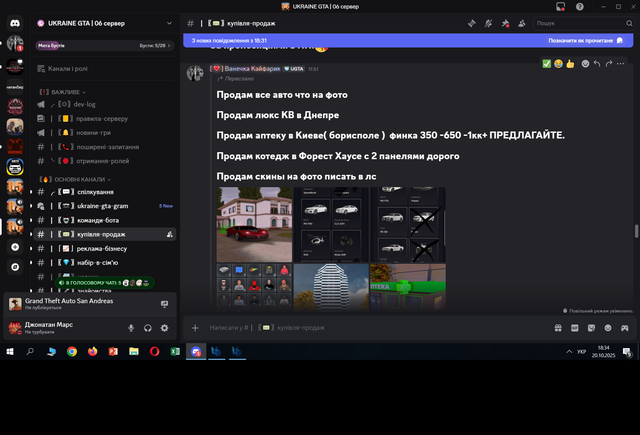Open поширені-запитання channel

105,147
